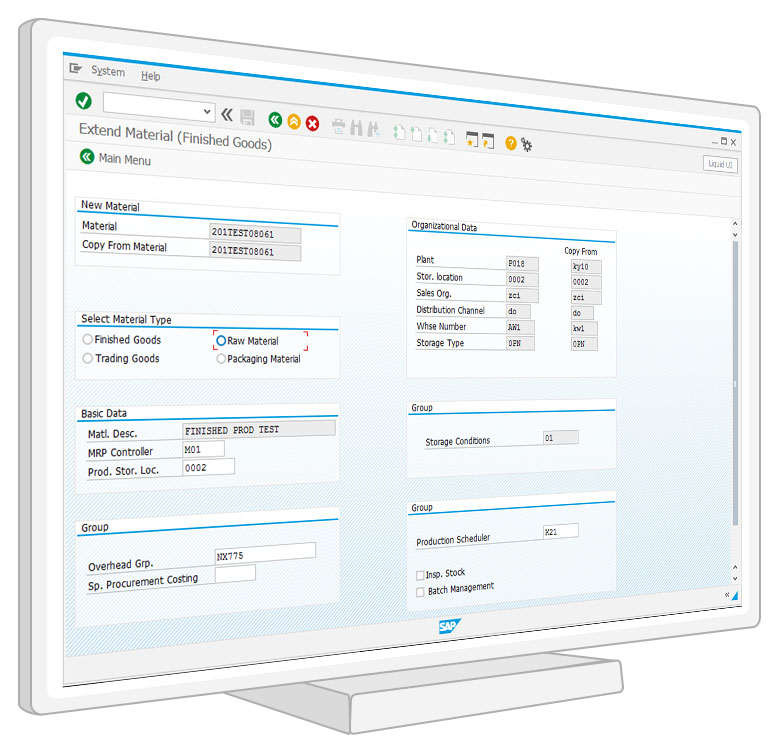This screenshot has height=748, width=773.
Task: Click the Print icon in toolbar
Action: [338, 126]
